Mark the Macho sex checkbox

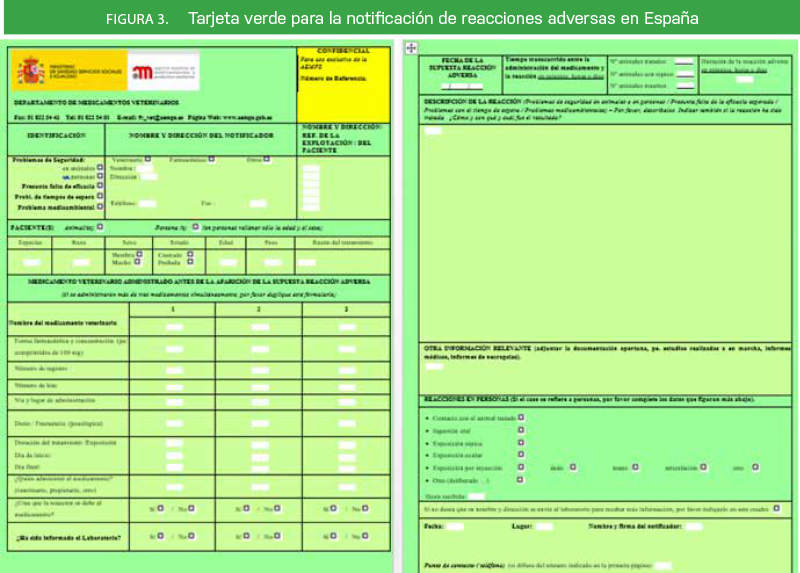[137, 262]
